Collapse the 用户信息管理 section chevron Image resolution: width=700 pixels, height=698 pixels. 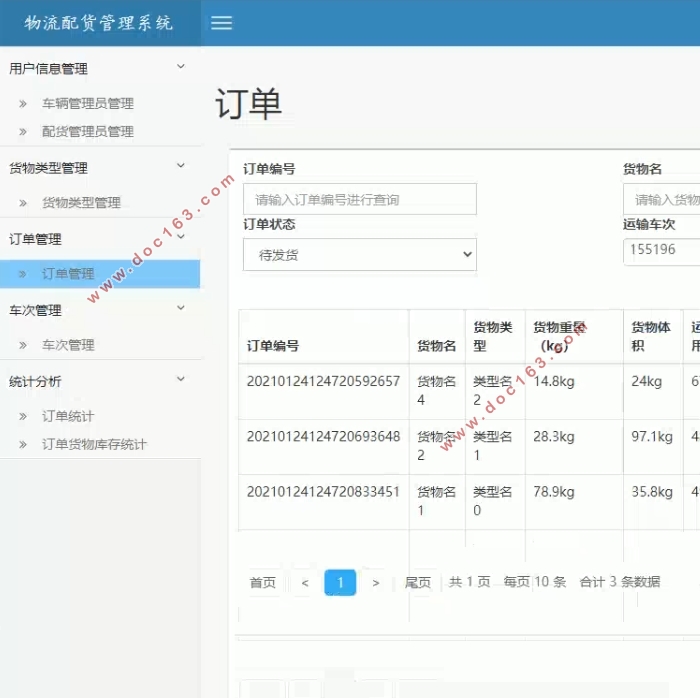click(x=181, y=66)
